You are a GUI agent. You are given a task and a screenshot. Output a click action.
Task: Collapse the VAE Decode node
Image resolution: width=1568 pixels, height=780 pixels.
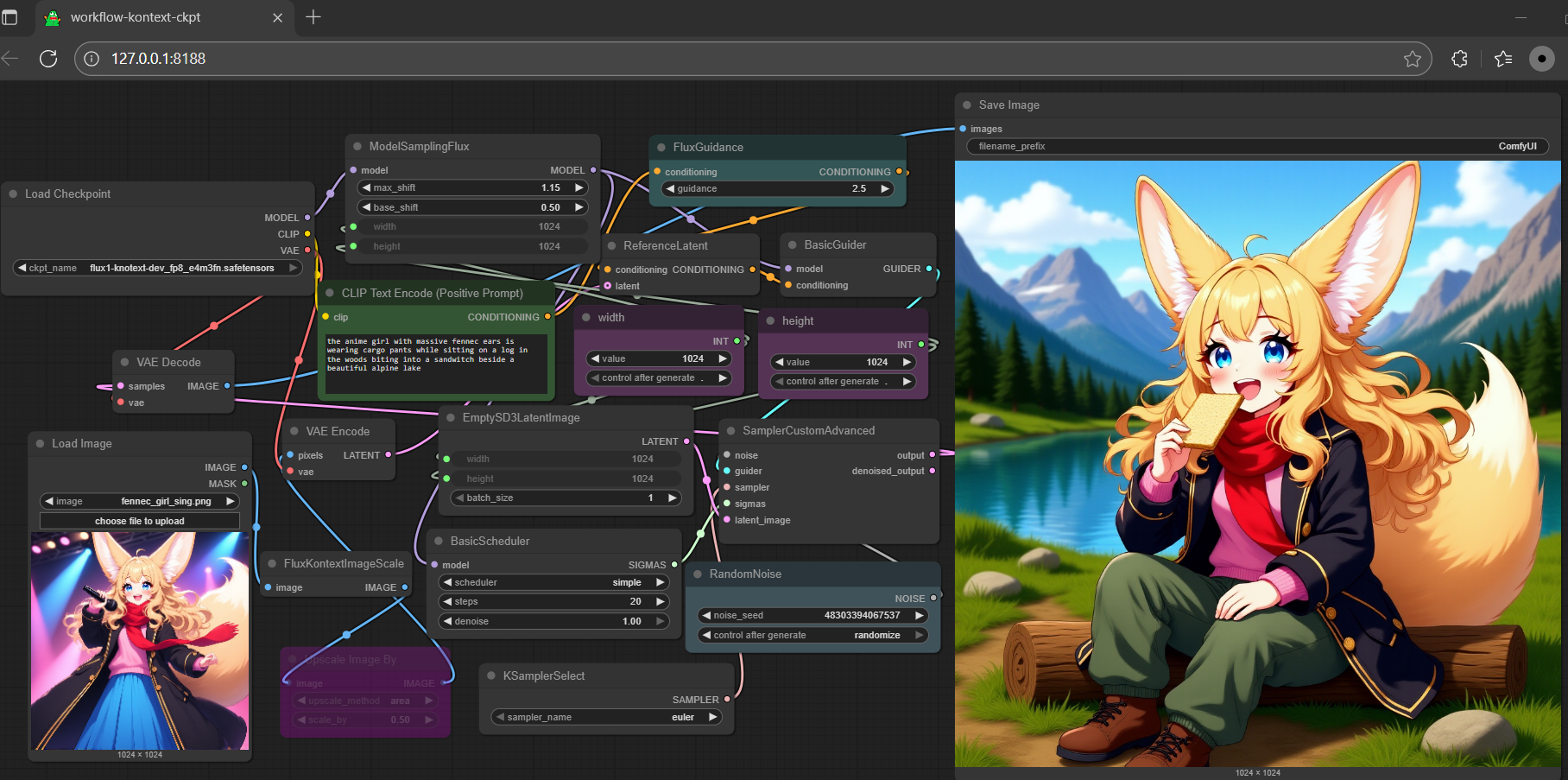click(x=125, y=362)
